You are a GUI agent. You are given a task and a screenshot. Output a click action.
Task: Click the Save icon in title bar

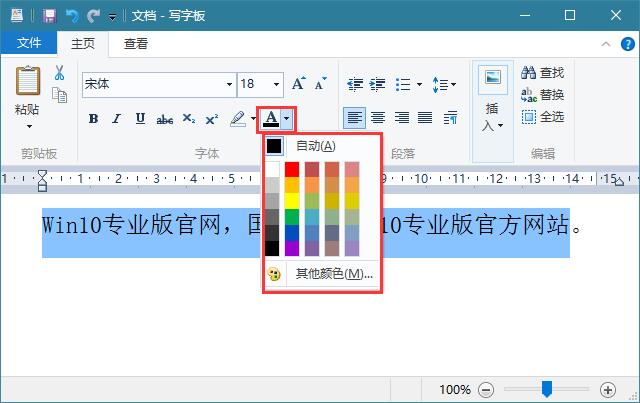tap(50, 16)
